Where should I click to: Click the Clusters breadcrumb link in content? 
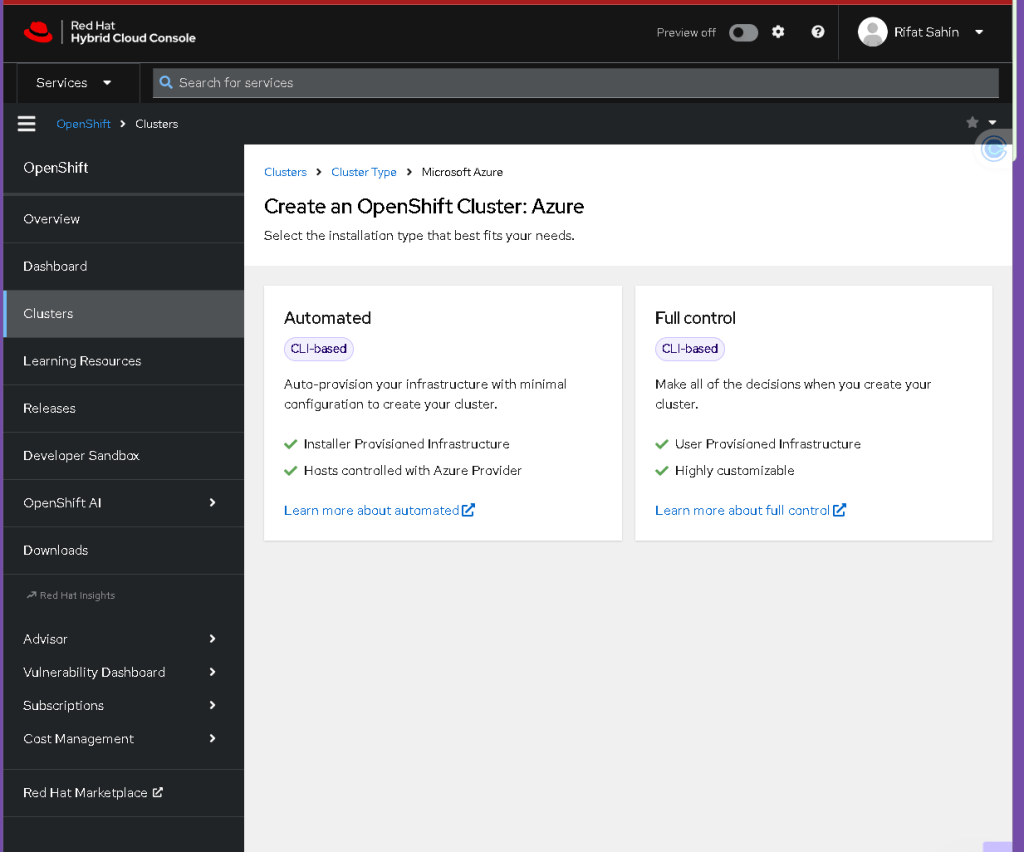pyautogui.click(x=285, y=172)
